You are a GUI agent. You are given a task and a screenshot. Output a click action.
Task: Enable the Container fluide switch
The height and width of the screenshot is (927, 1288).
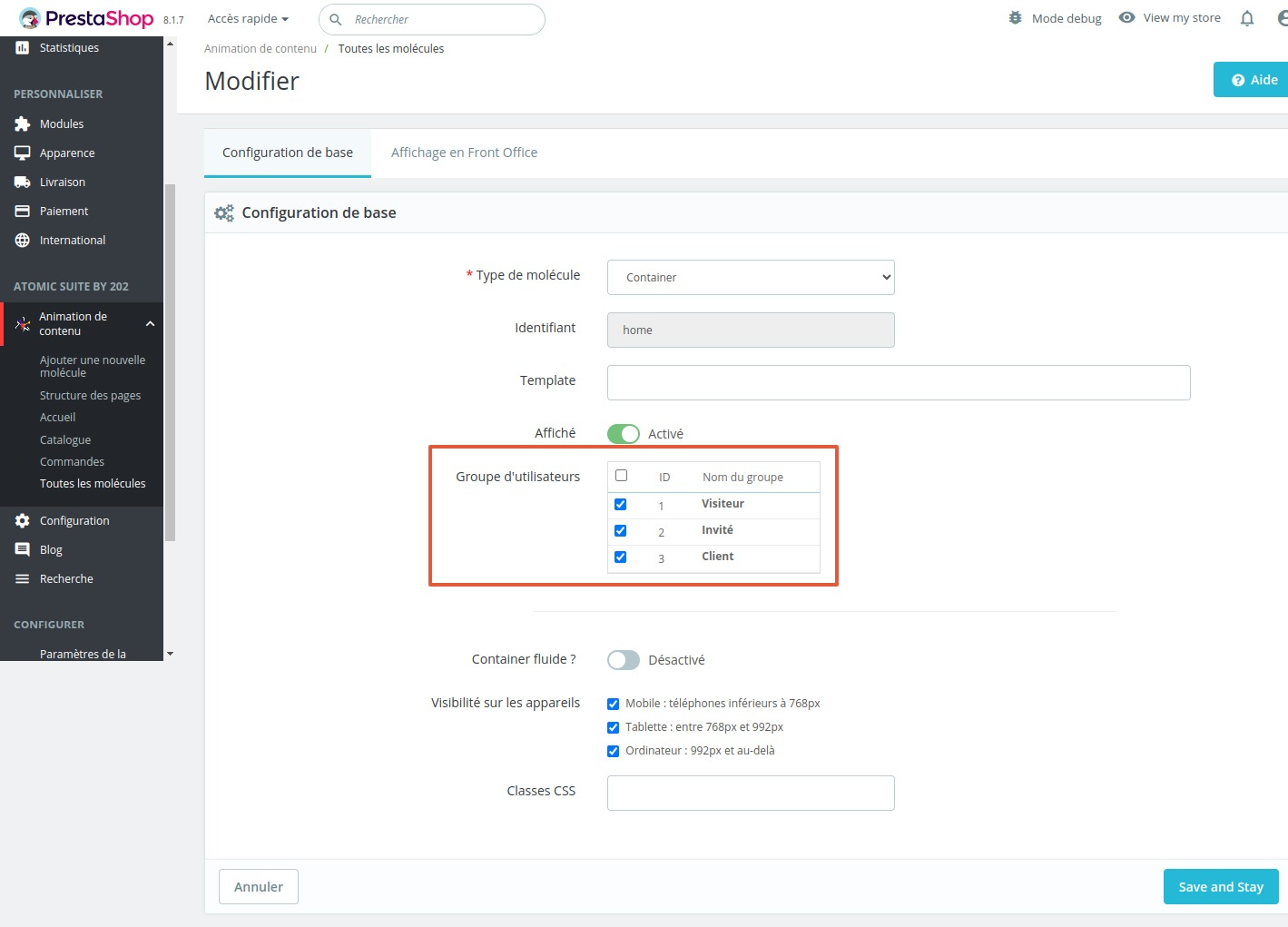point(624,660)
